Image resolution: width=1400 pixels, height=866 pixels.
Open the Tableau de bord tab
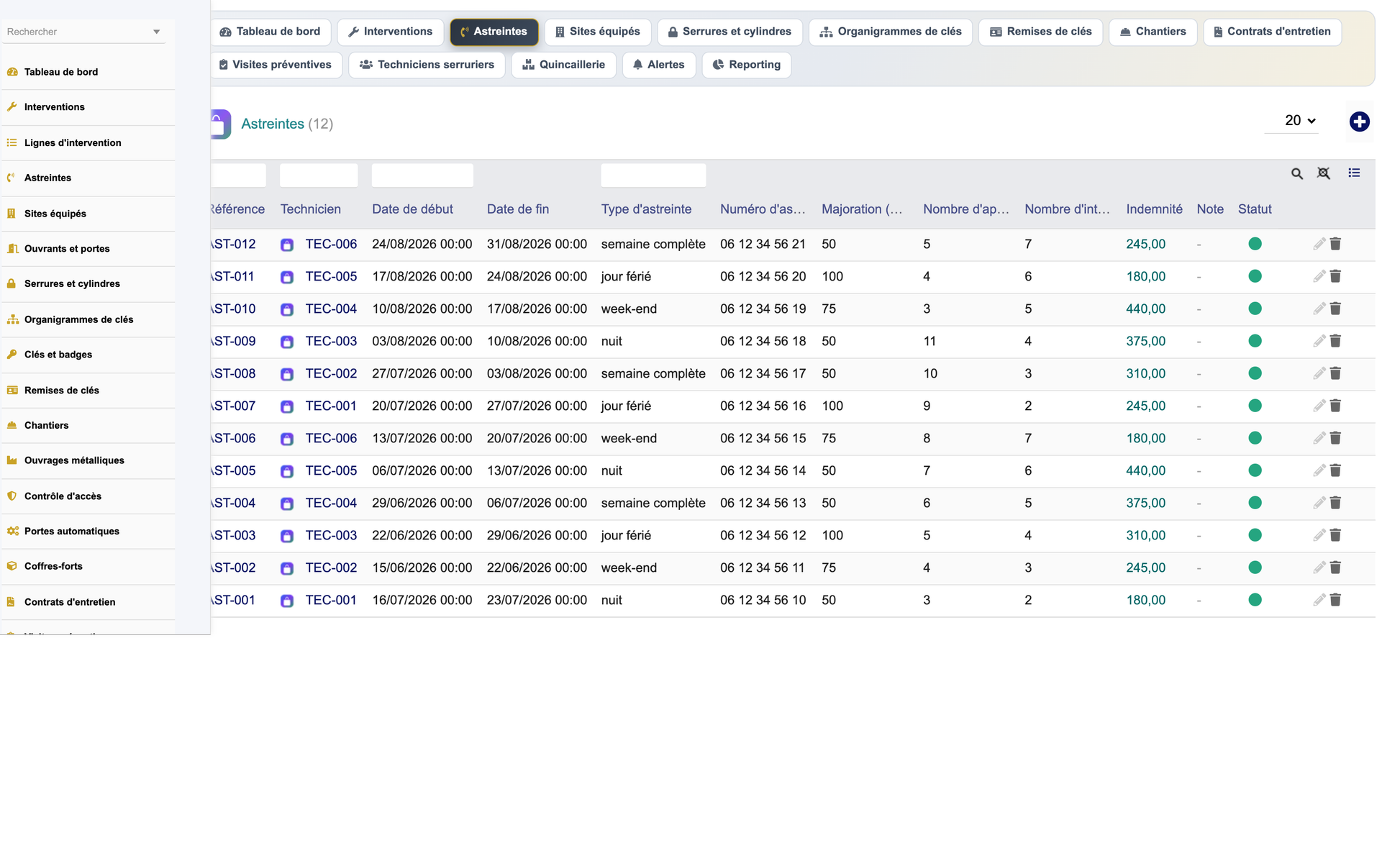[271, 32]
